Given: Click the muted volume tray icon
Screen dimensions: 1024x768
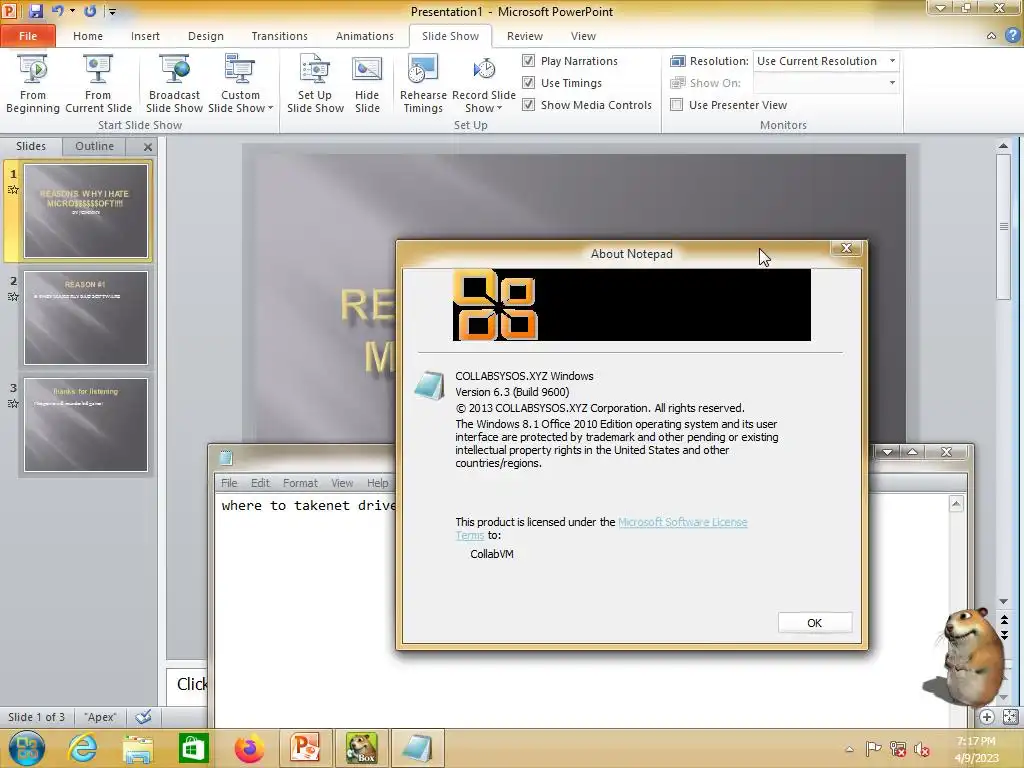Looking at the screenshot, I should coord(921,749).
